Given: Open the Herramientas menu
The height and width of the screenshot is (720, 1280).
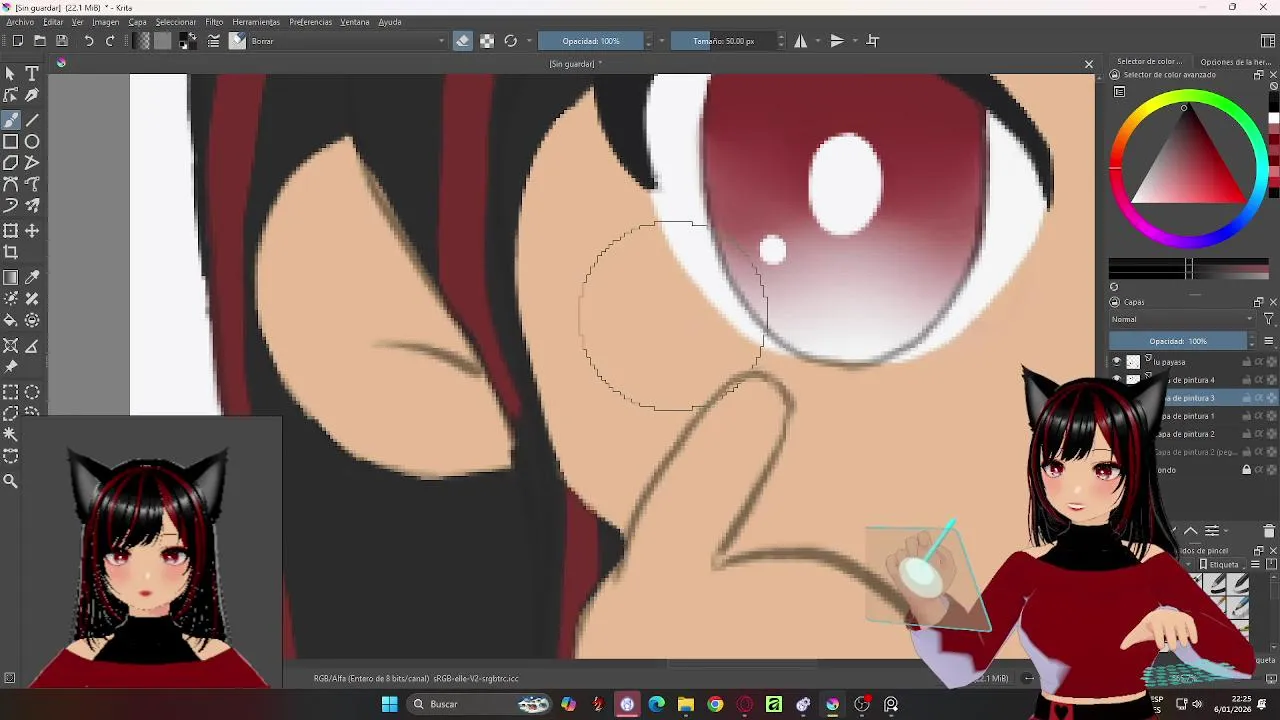Looking at the screenshot, I should pos(256,22).
